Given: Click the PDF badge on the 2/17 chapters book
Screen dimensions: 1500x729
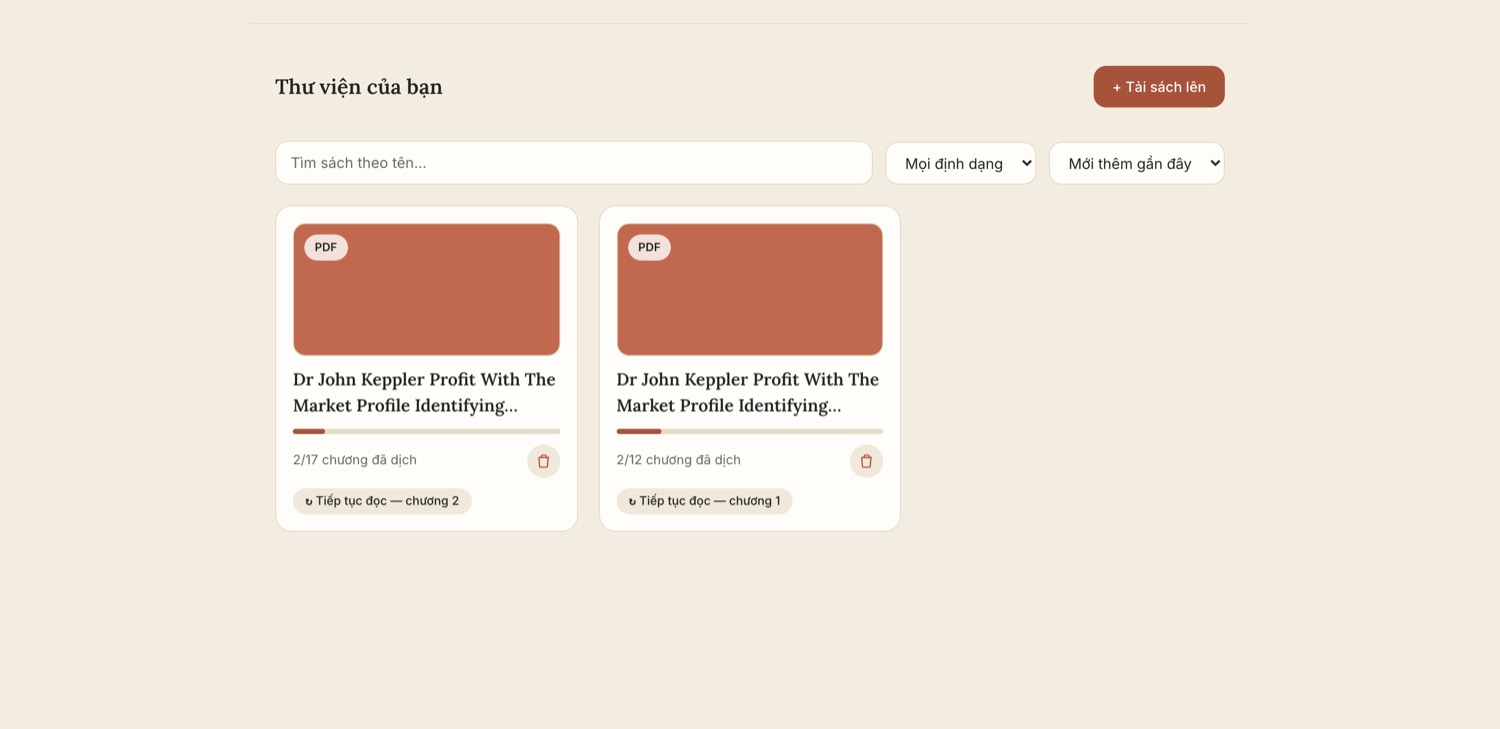Looking at the screenshot, I should point(326,247).
